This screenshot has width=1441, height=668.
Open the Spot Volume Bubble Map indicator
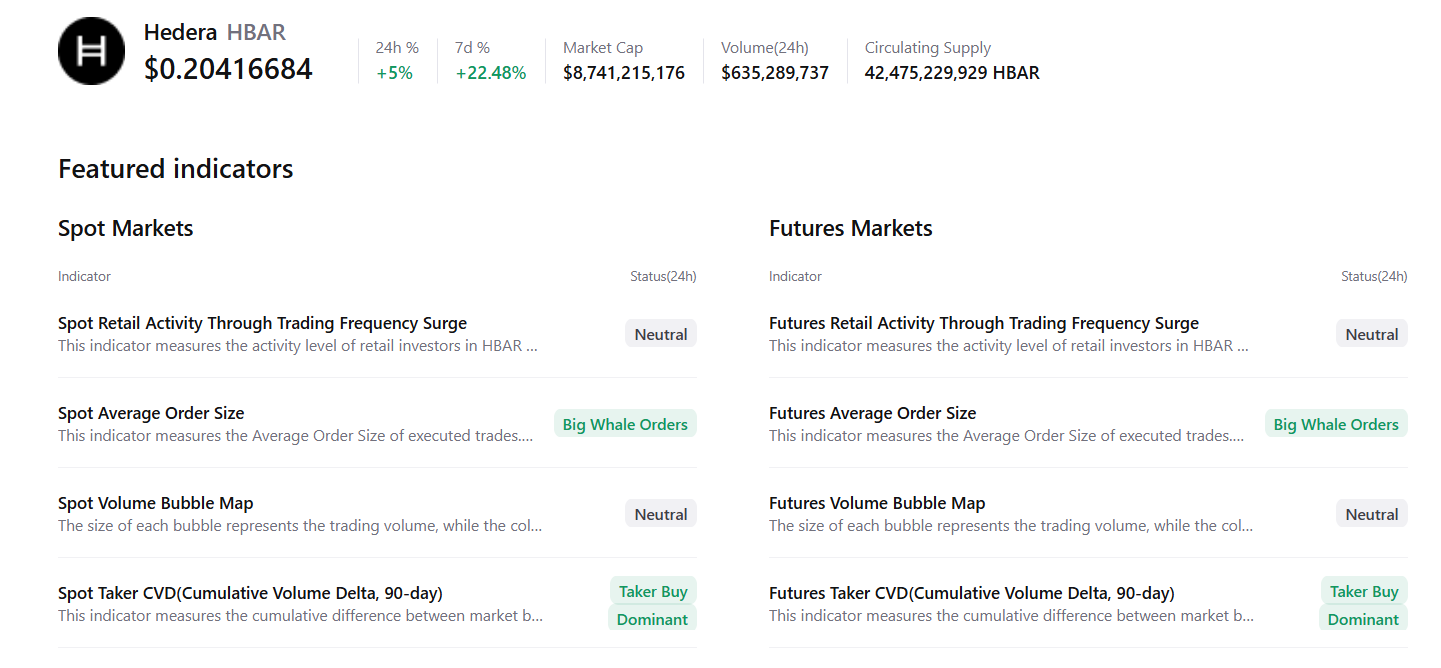tap(155, 502)
